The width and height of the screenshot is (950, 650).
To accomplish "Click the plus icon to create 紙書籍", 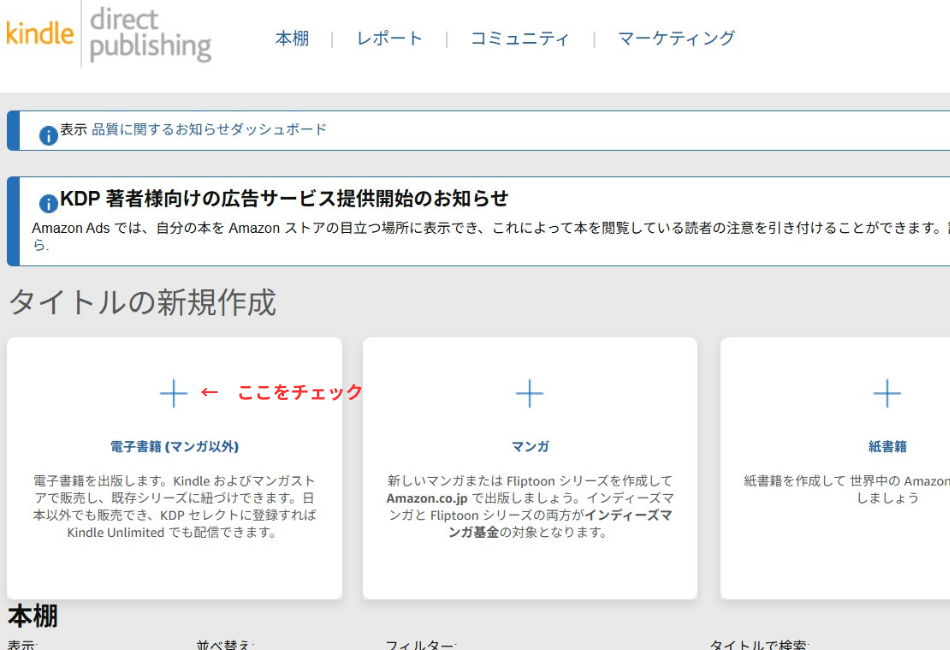I will click(886, 393).
